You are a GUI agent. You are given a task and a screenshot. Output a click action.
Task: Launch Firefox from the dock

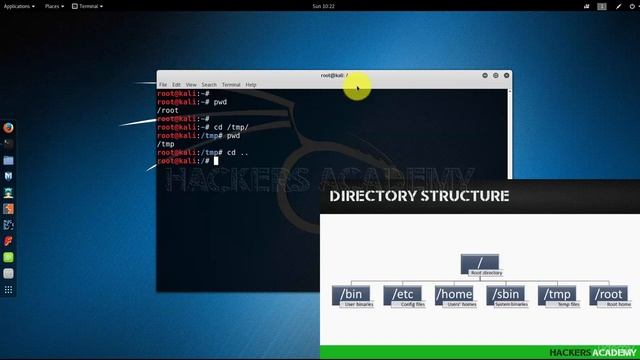pyautogui.click(x=8, y=128)
